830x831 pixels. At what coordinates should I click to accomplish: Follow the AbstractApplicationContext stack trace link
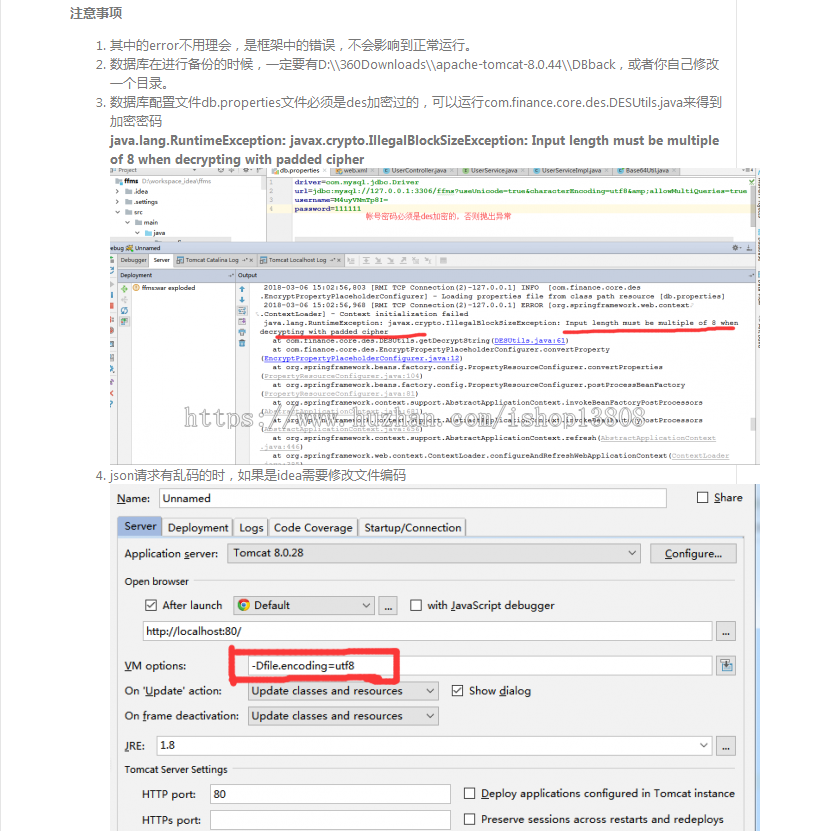coord(658,438)
